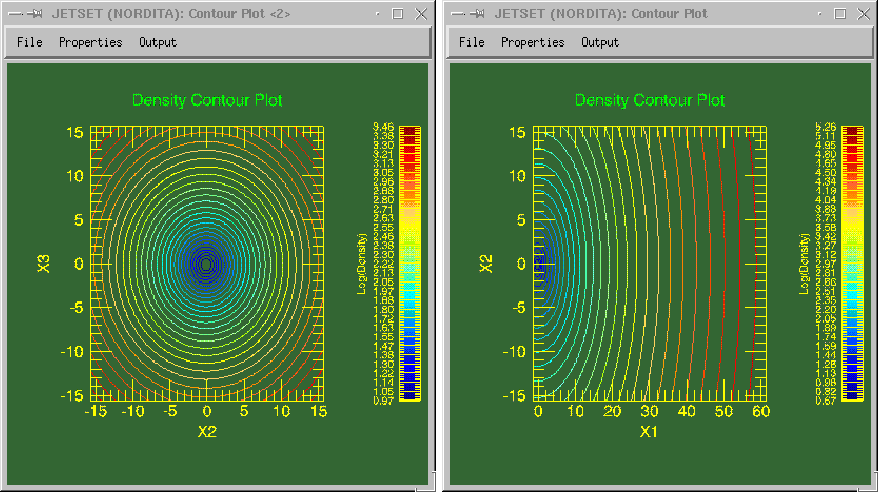Close the X1-X2 Contour Plot window

(863, 14)
